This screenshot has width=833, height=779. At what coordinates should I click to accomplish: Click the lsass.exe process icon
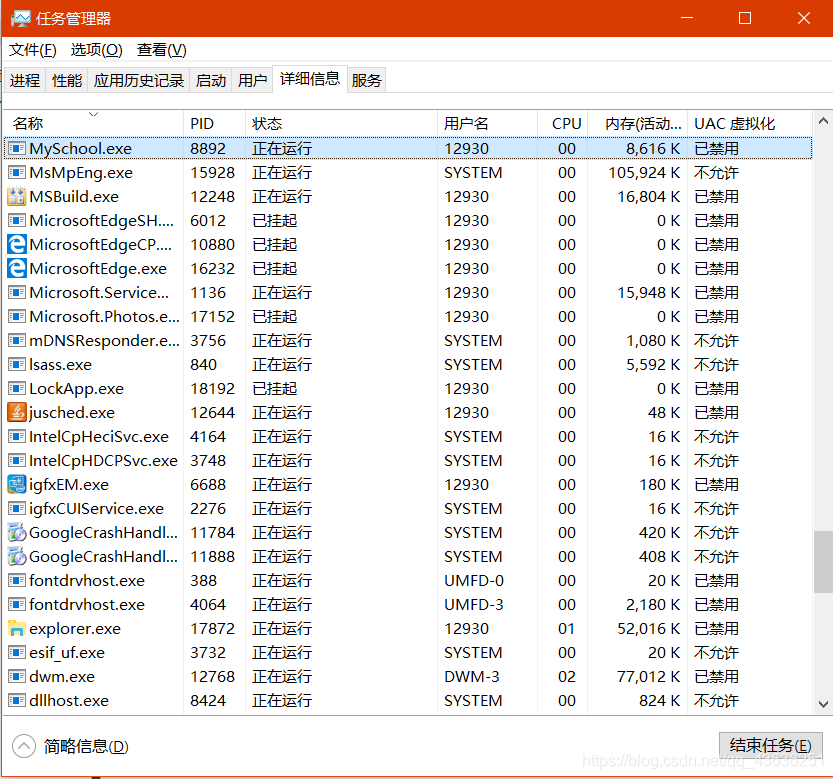tap(16, 364)
